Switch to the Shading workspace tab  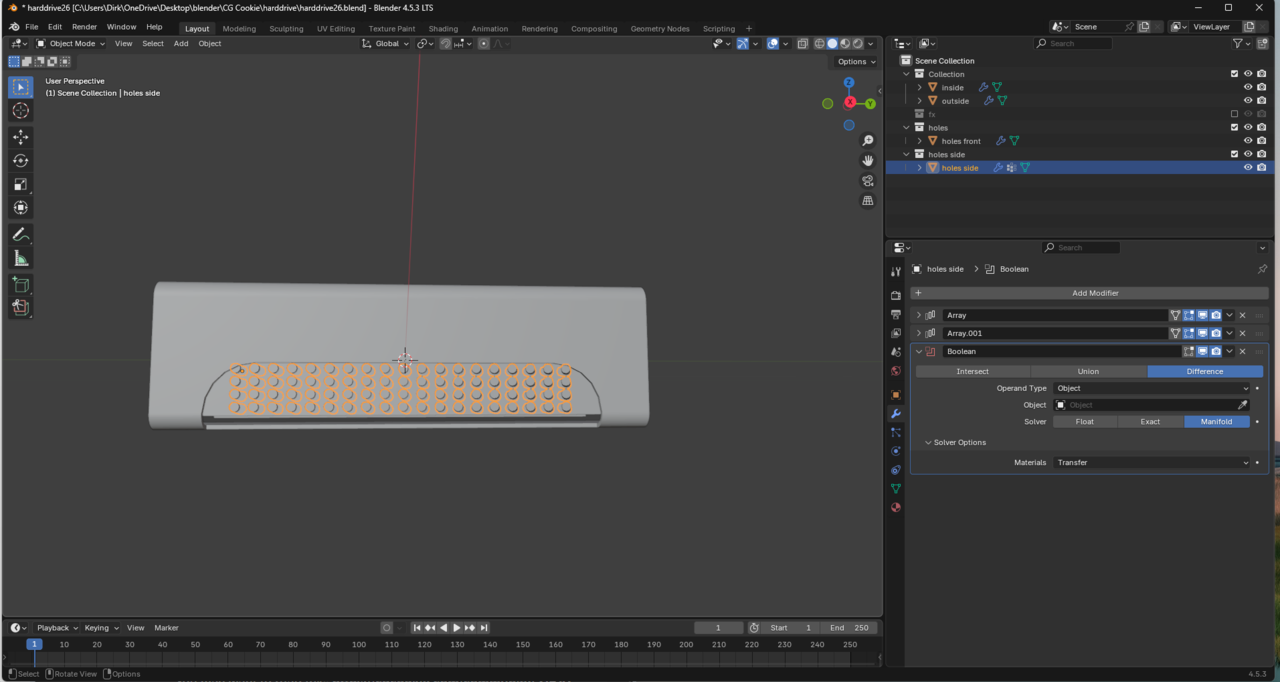point(443,29)
